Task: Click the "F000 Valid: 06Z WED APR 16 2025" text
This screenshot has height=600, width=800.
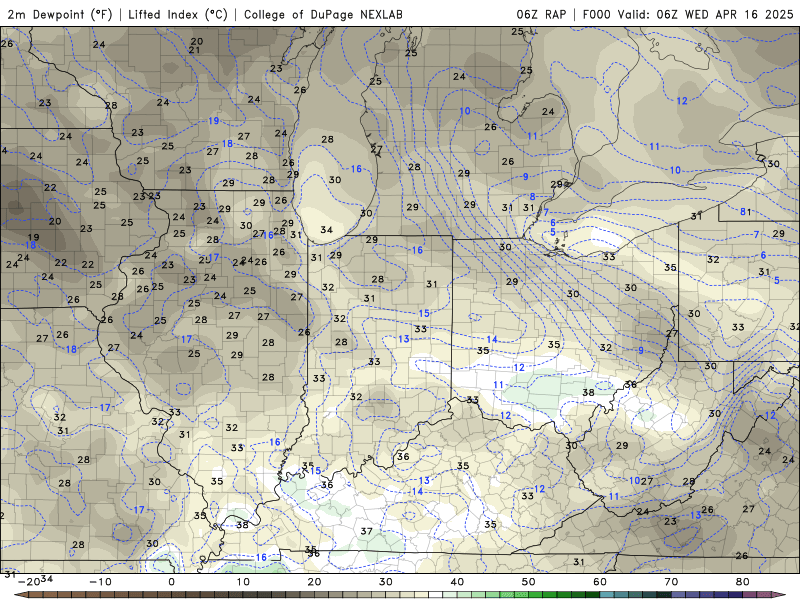Action: (688, 14)
